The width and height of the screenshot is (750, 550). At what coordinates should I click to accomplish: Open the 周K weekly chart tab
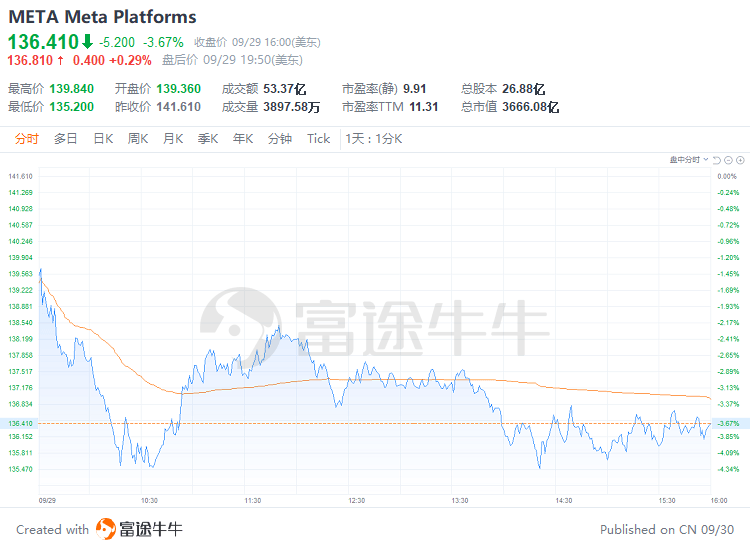(138, 139)
